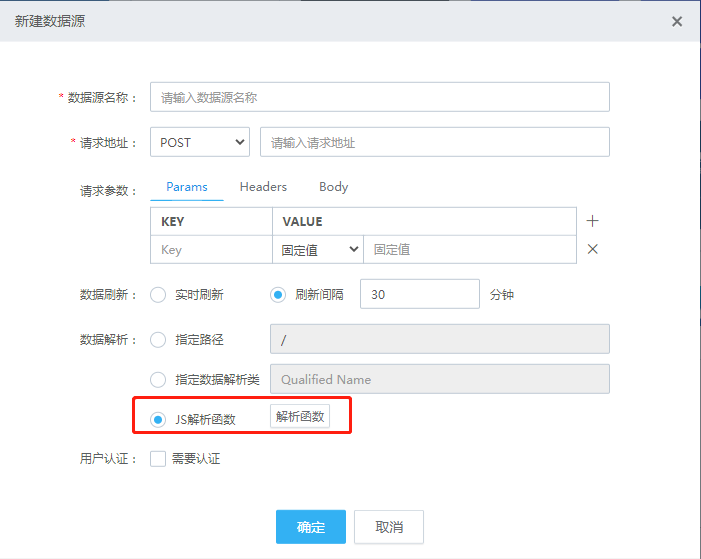Click the 数据源名称 input field

[380, 97]
